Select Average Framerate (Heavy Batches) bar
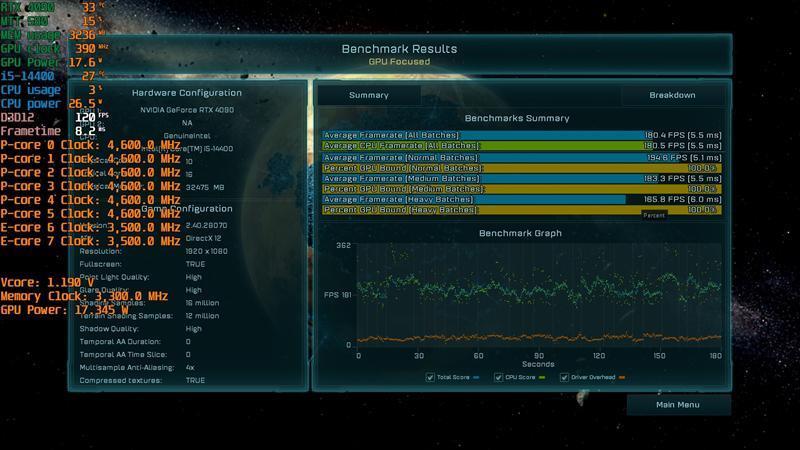This screenshot has width=800, height=450. point(520,200)
